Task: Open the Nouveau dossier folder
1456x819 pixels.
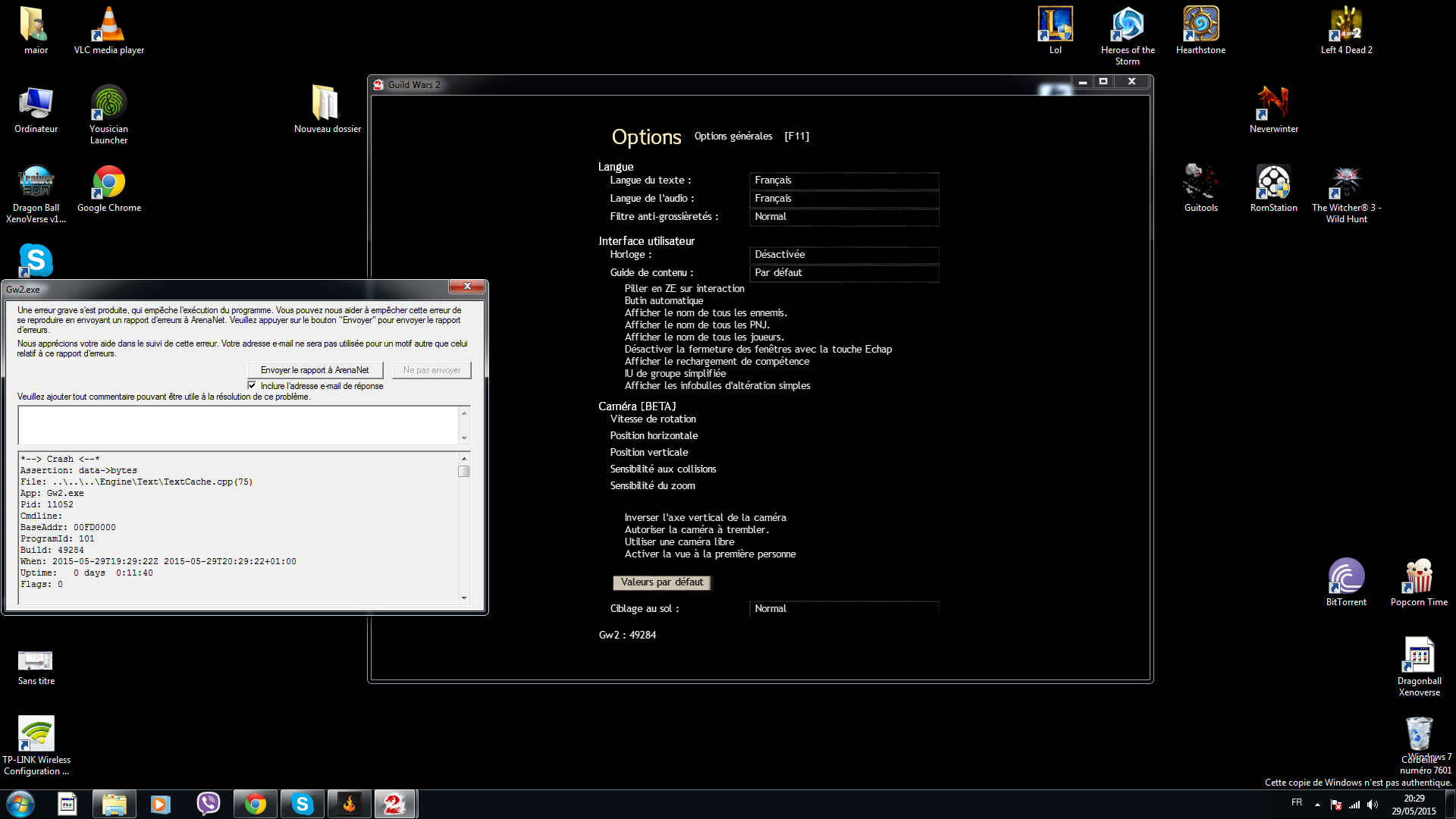Action: [x=328, y=110]
